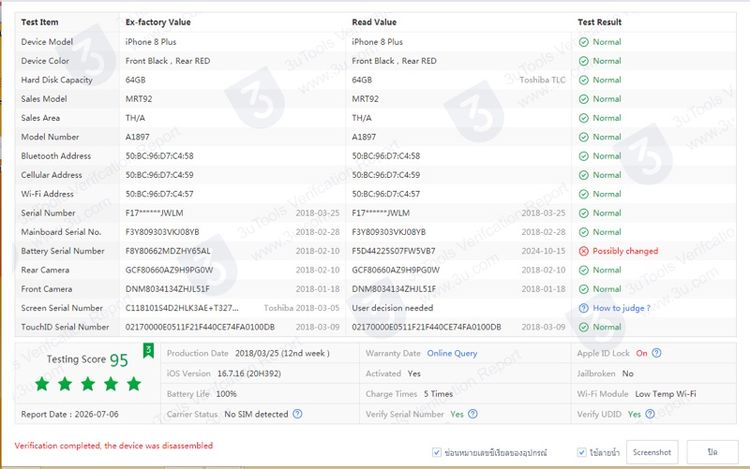Click the Production Date 2018/03/25 value
Image resolution: width=750 pixels, height=469 pixels.
(282, 353)
